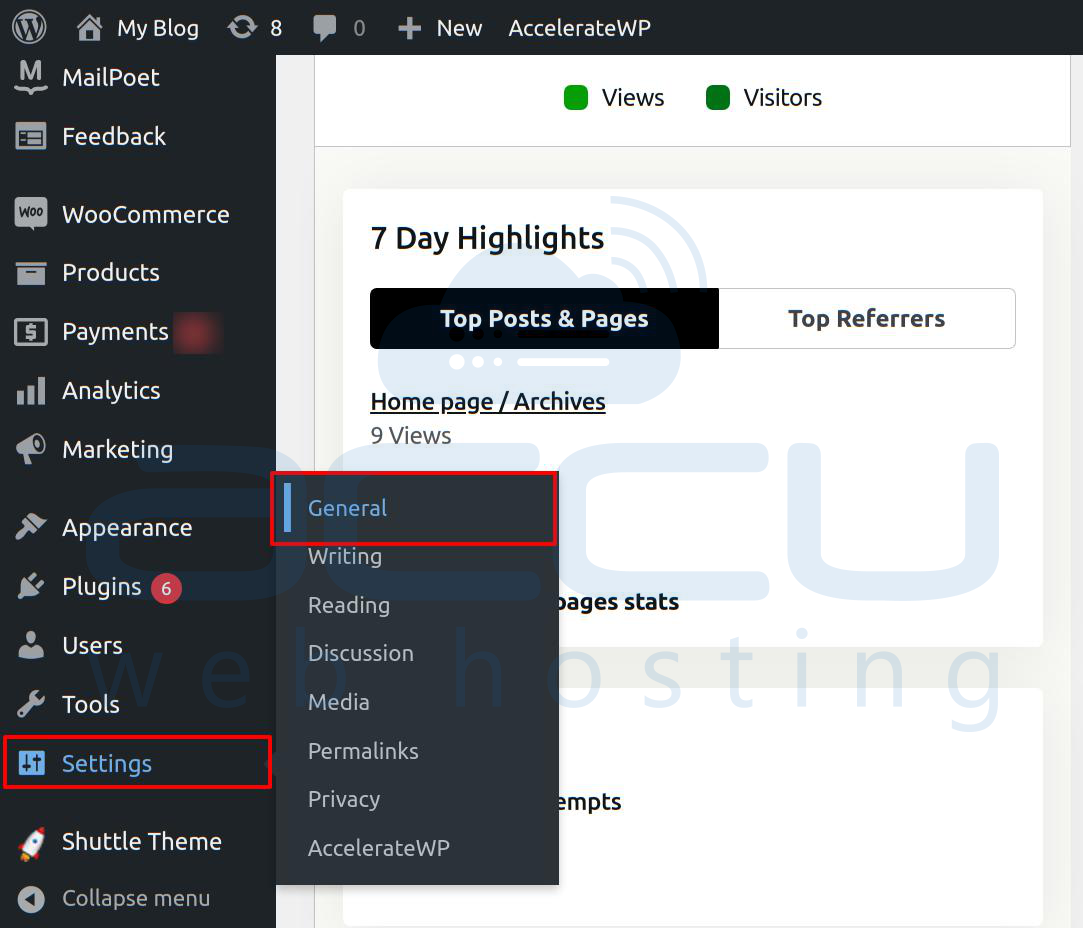Viewport: 1083px width, 928px height.
Task: Click the Plugins update count badge
Action: click(x=166, y=588)
